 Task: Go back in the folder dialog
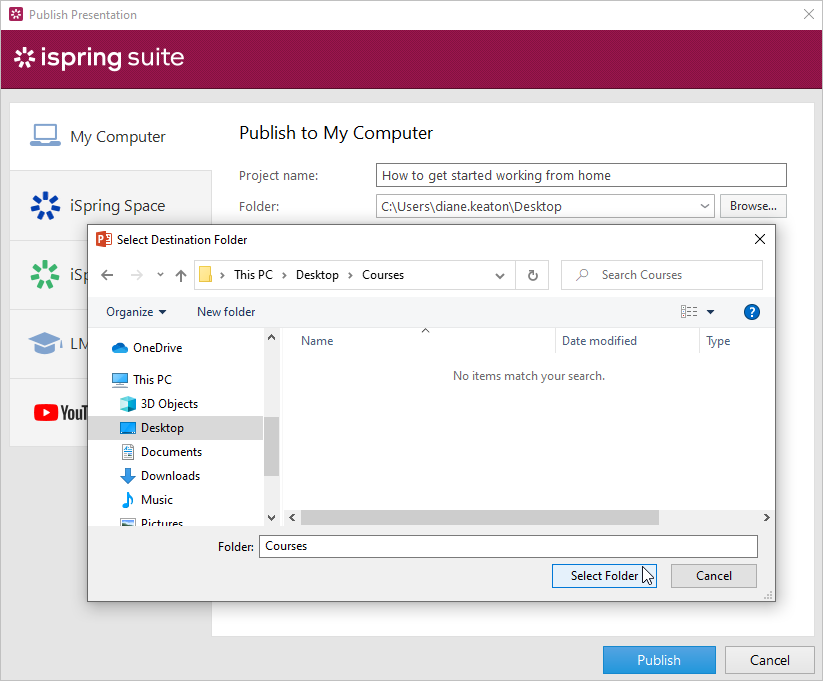click(x=107, y=275)
